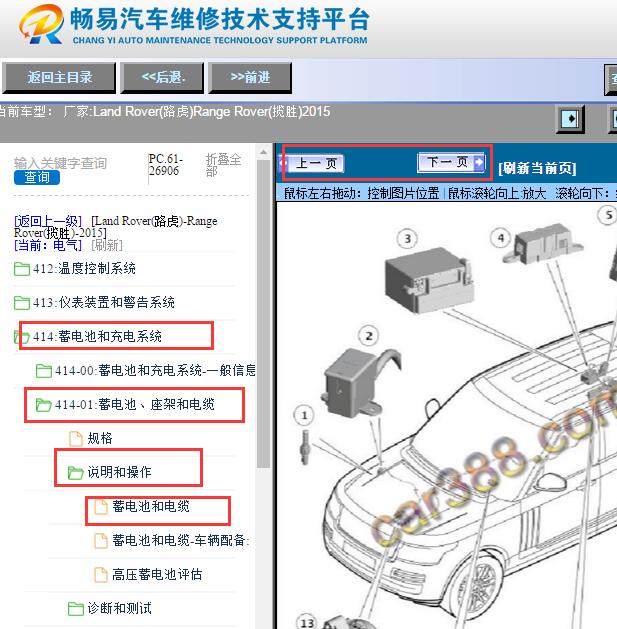Click the [刷新当前页] link
The width and height of the screenshot is (617, 629).
(x=537, y=168)
